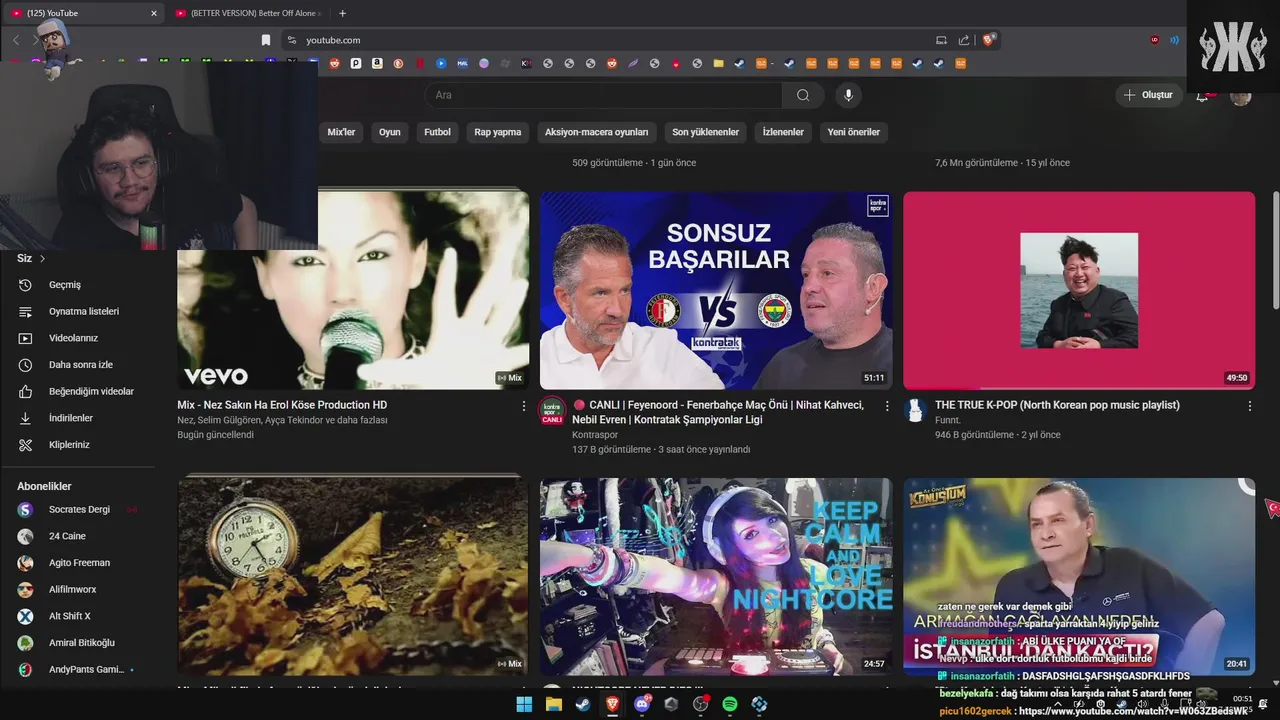Select the Futbol filter chip
1280x720 pixels.
pyautogui.click(x=437, y=132)
